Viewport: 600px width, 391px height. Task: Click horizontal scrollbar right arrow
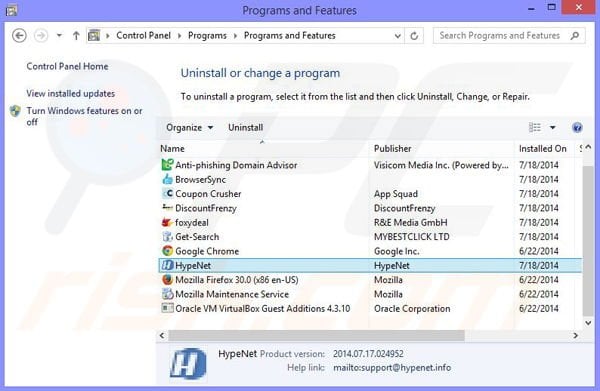576,336
